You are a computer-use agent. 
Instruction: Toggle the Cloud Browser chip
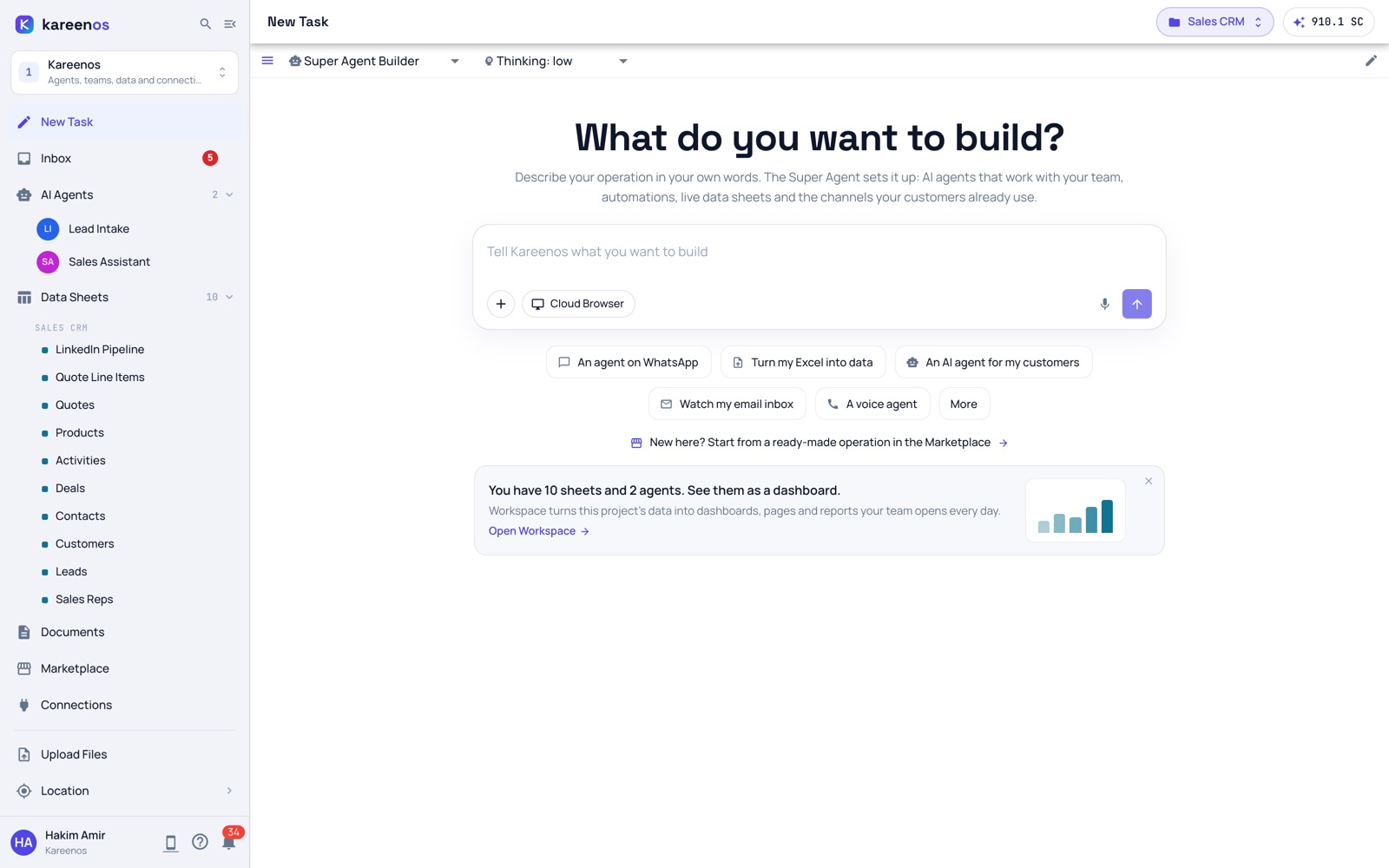(x=578, y=304)
